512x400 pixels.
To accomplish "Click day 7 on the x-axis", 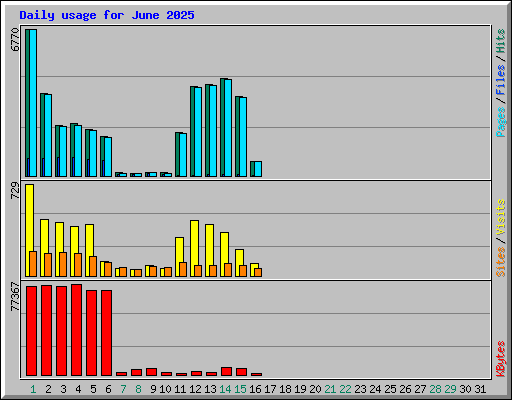I will coord(123,389).
